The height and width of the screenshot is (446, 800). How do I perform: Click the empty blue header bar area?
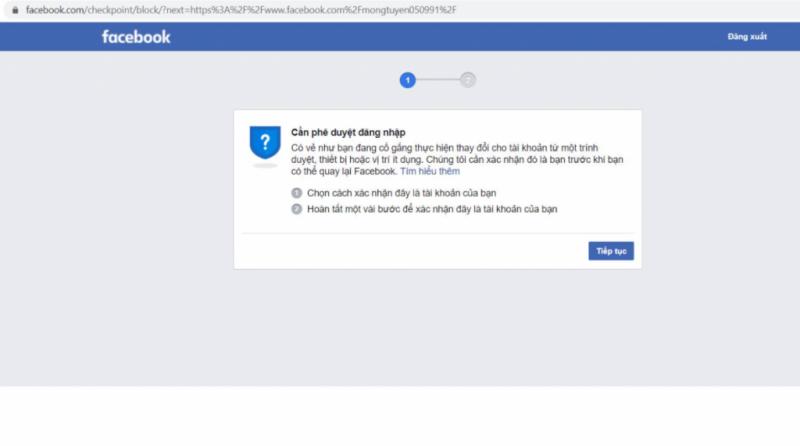click(x=450, y=37)
